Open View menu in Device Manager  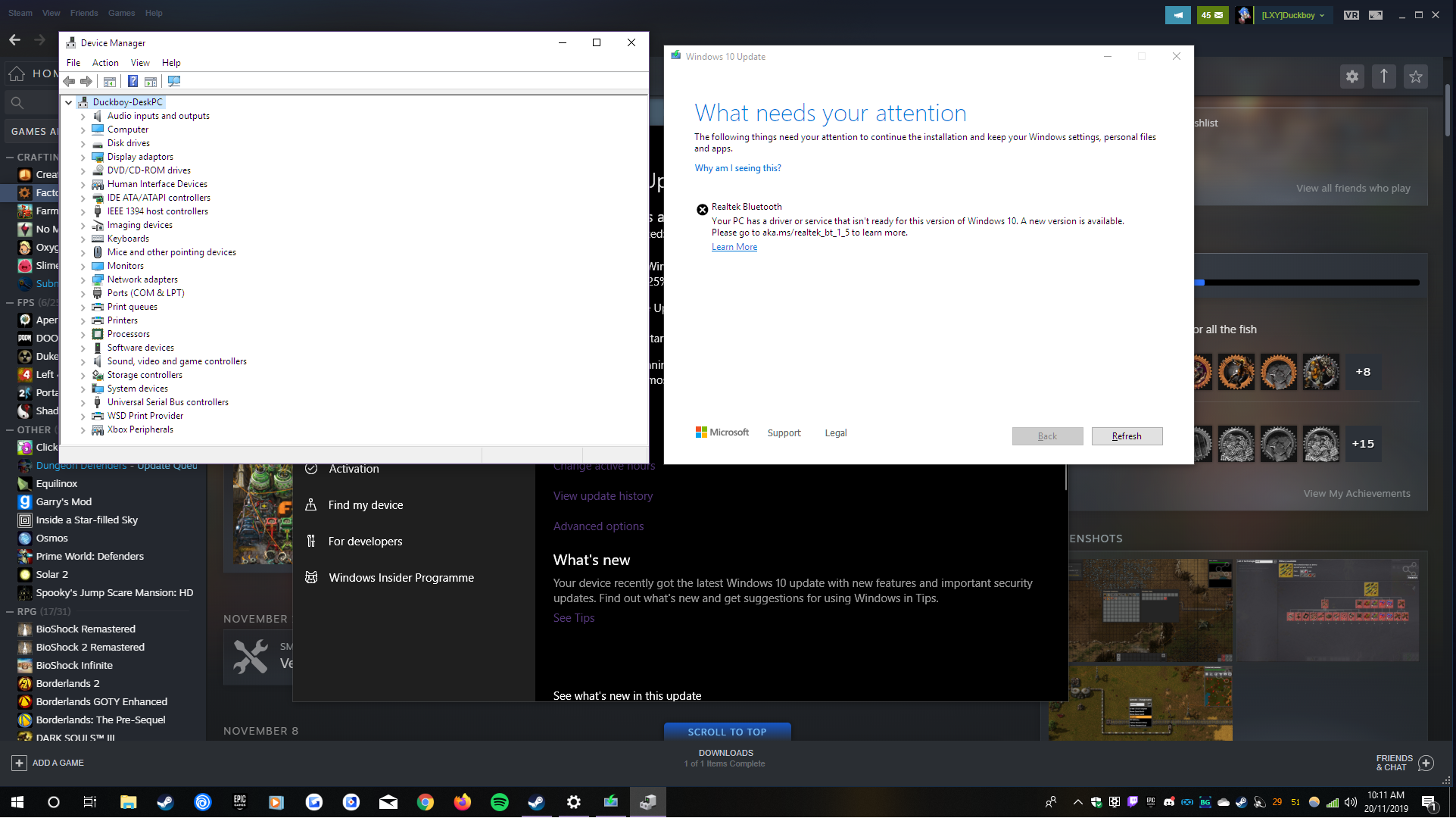tap(140, 63)
